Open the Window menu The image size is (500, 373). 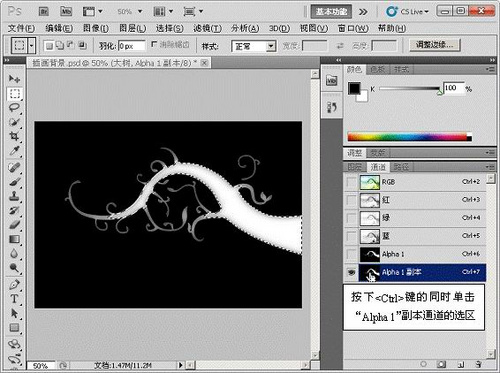point(353,28)
